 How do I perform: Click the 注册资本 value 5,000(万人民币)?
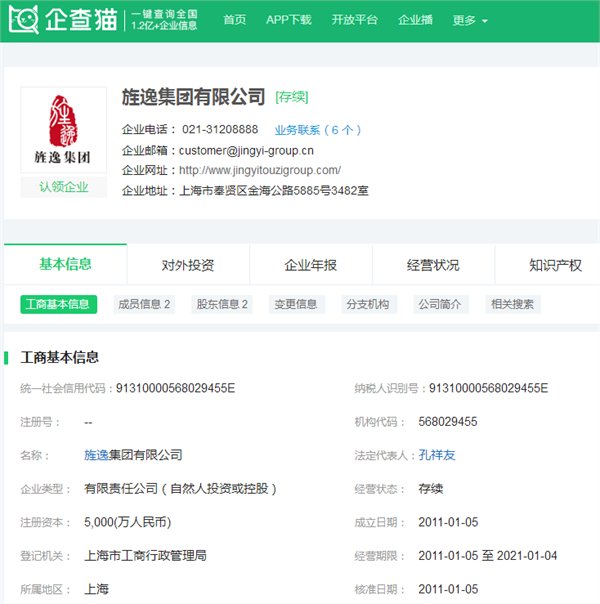click(127, 522)
